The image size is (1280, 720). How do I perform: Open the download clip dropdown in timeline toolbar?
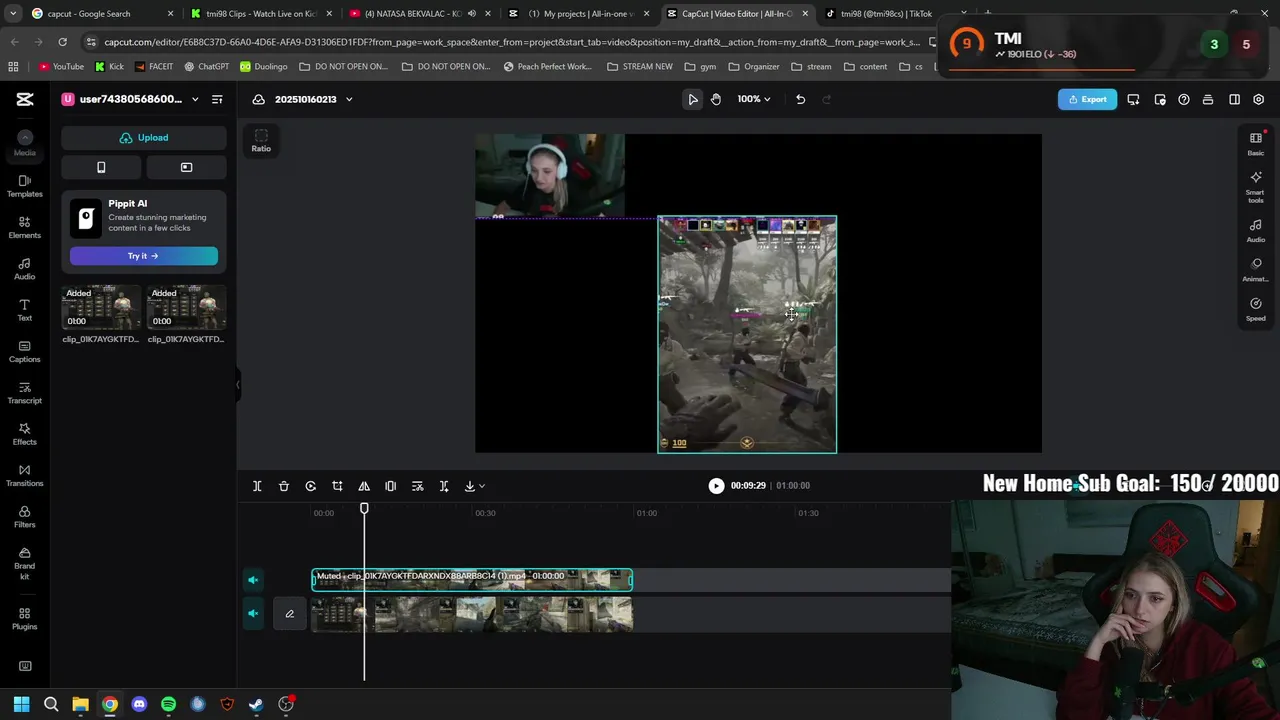pyautogui.click(x=475, y=486)
